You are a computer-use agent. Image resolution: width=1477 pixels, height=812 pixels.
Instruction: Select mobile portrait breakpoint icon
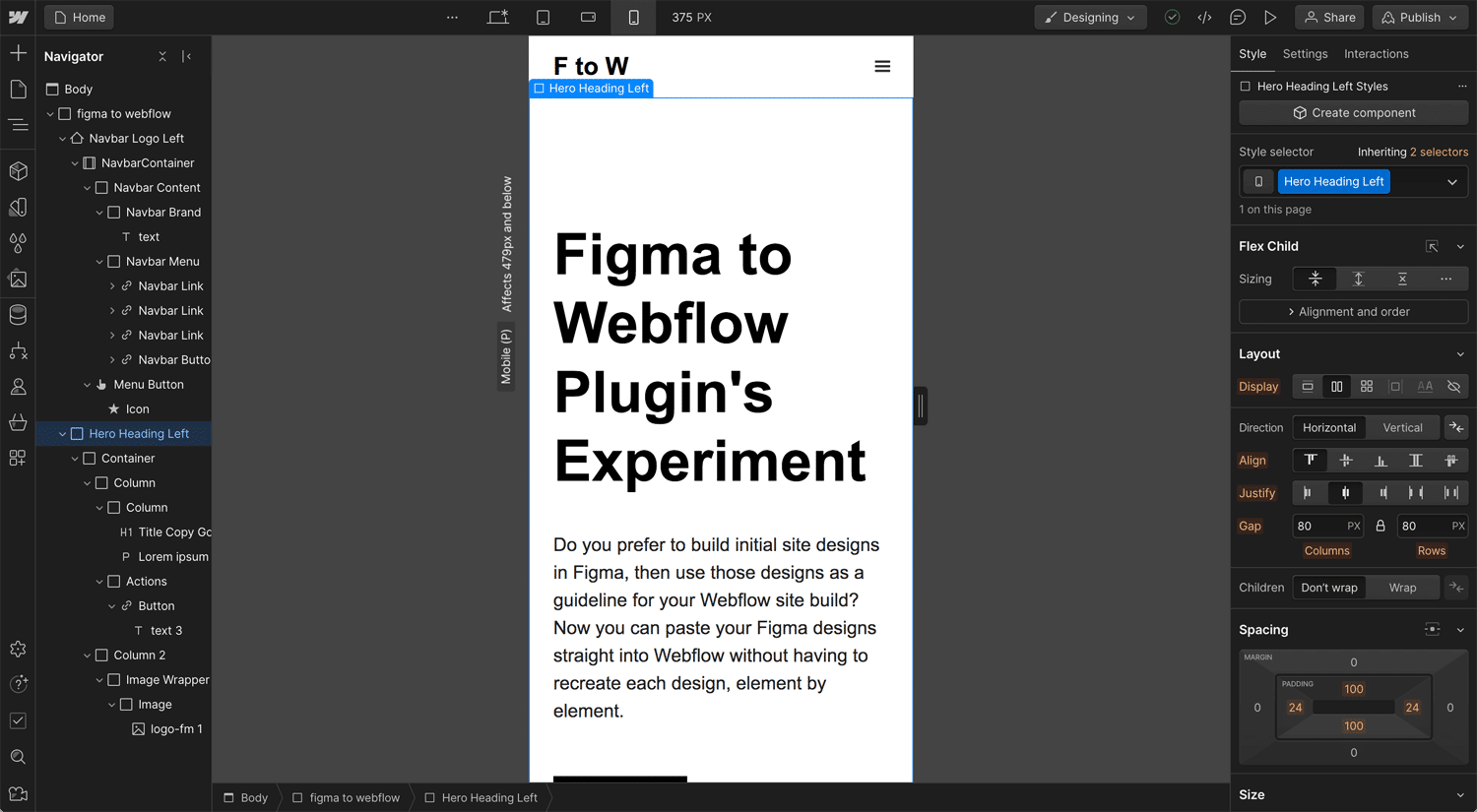[x=633, y=17]
